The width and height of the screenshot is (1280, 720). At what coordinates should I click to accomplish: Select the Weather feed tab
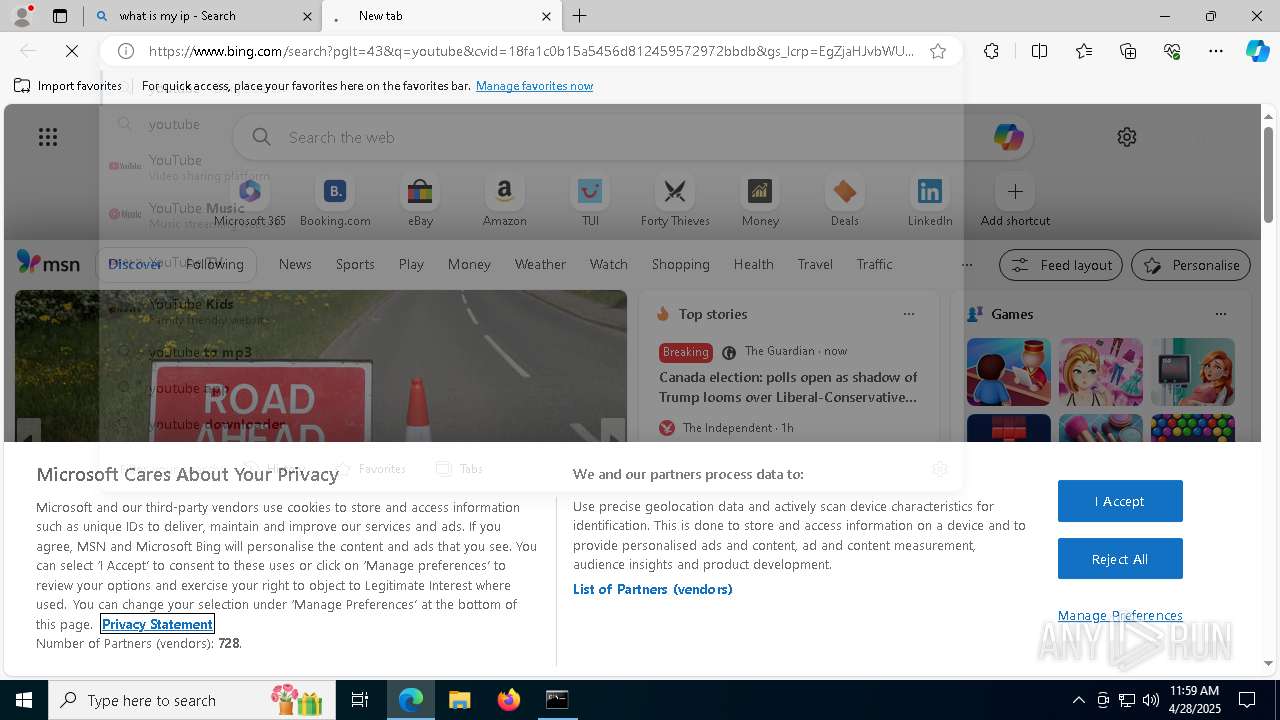coord(540,264)
